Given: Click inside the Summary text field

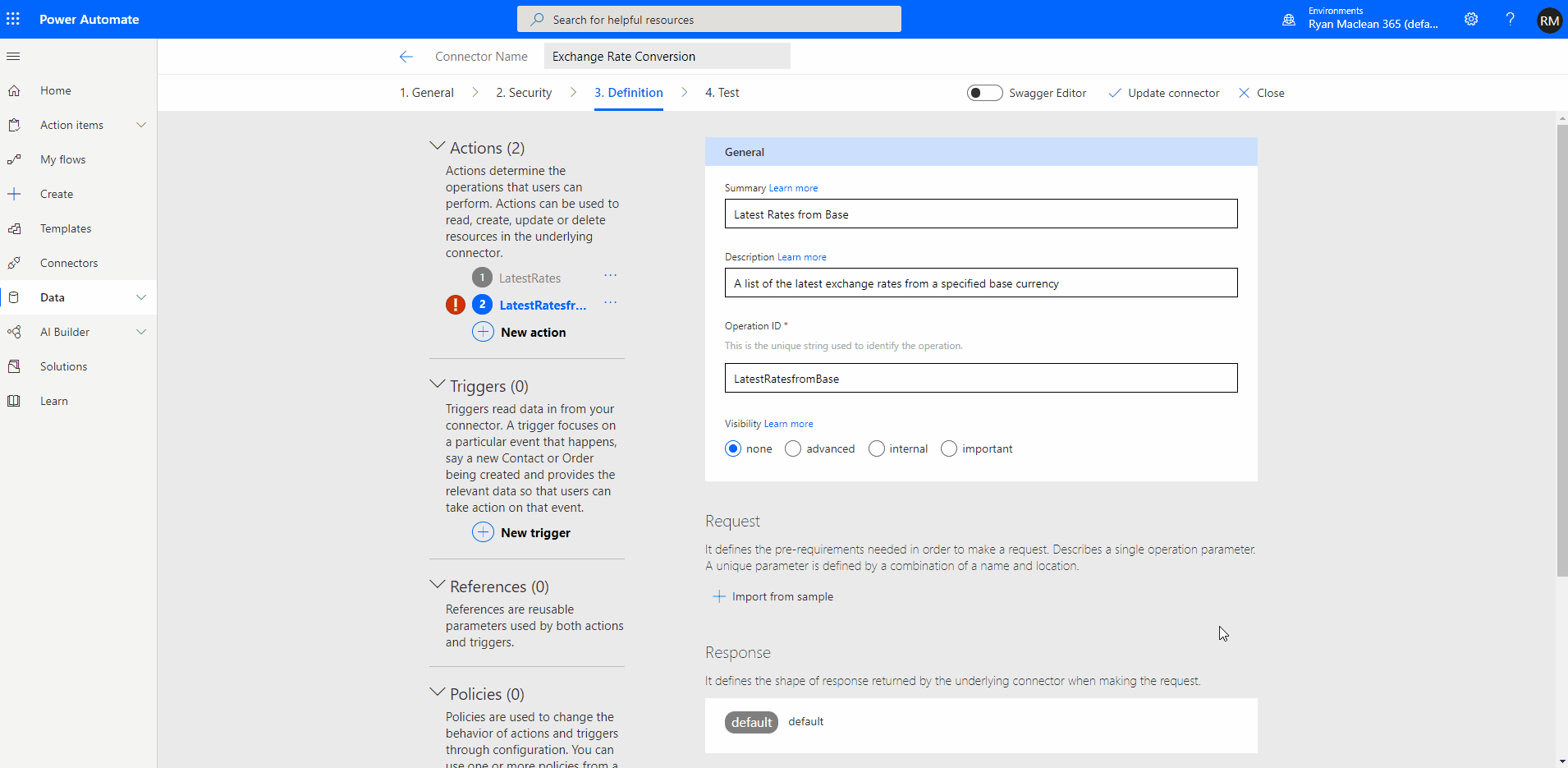Looking at the screenshot, I should click(980, 214).
